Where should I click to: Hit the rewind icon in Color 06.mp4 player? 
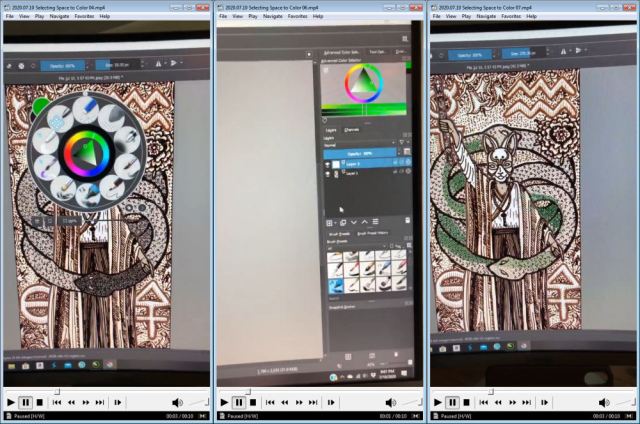(286, 402)
